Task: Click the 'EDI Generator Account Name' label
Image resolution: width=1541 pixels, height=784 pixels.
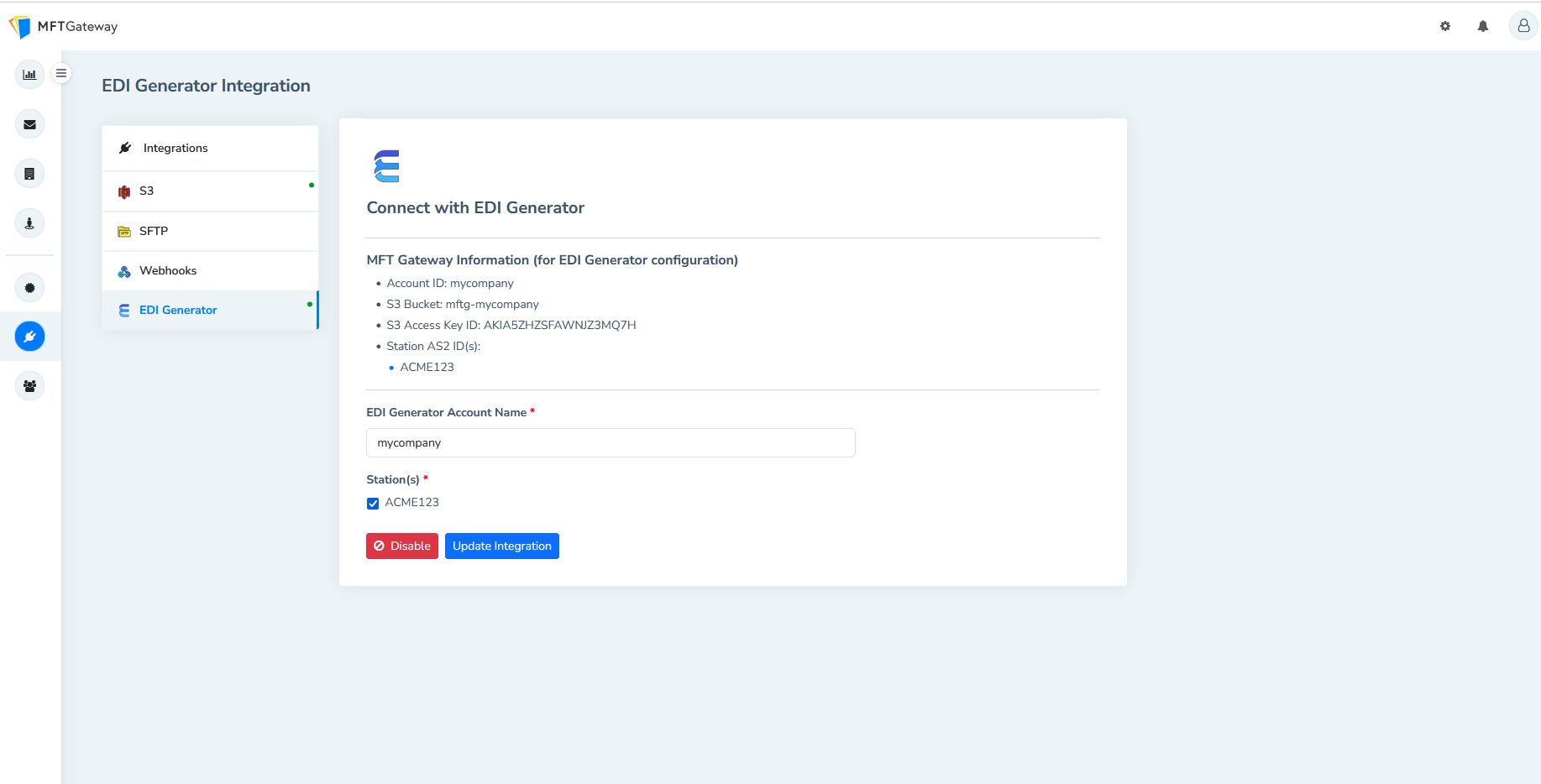Action: click(447, 412)
